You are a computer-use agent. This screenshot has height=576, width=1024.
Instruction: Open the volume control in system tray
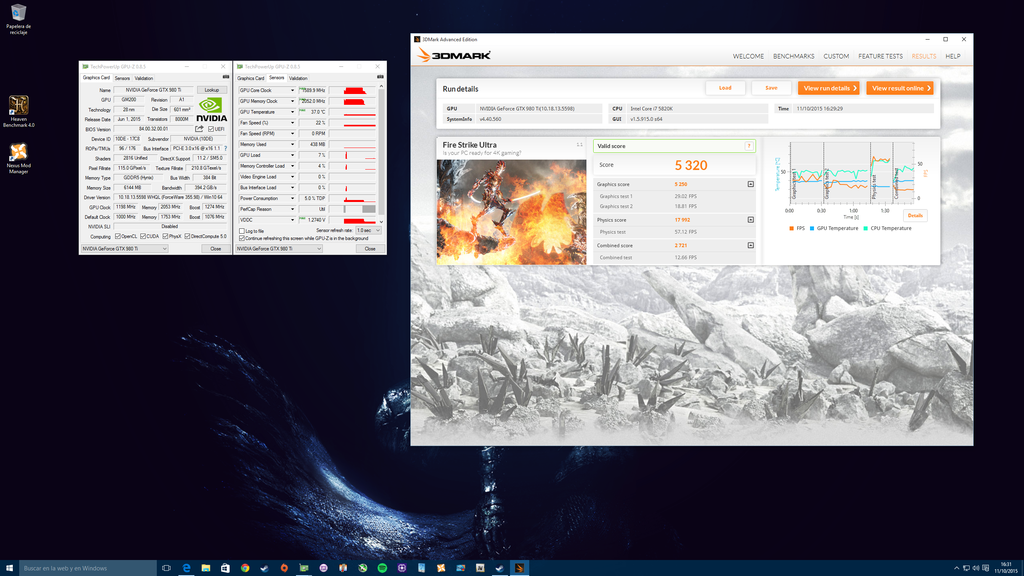pyautogui.click(x=976, y=568)
